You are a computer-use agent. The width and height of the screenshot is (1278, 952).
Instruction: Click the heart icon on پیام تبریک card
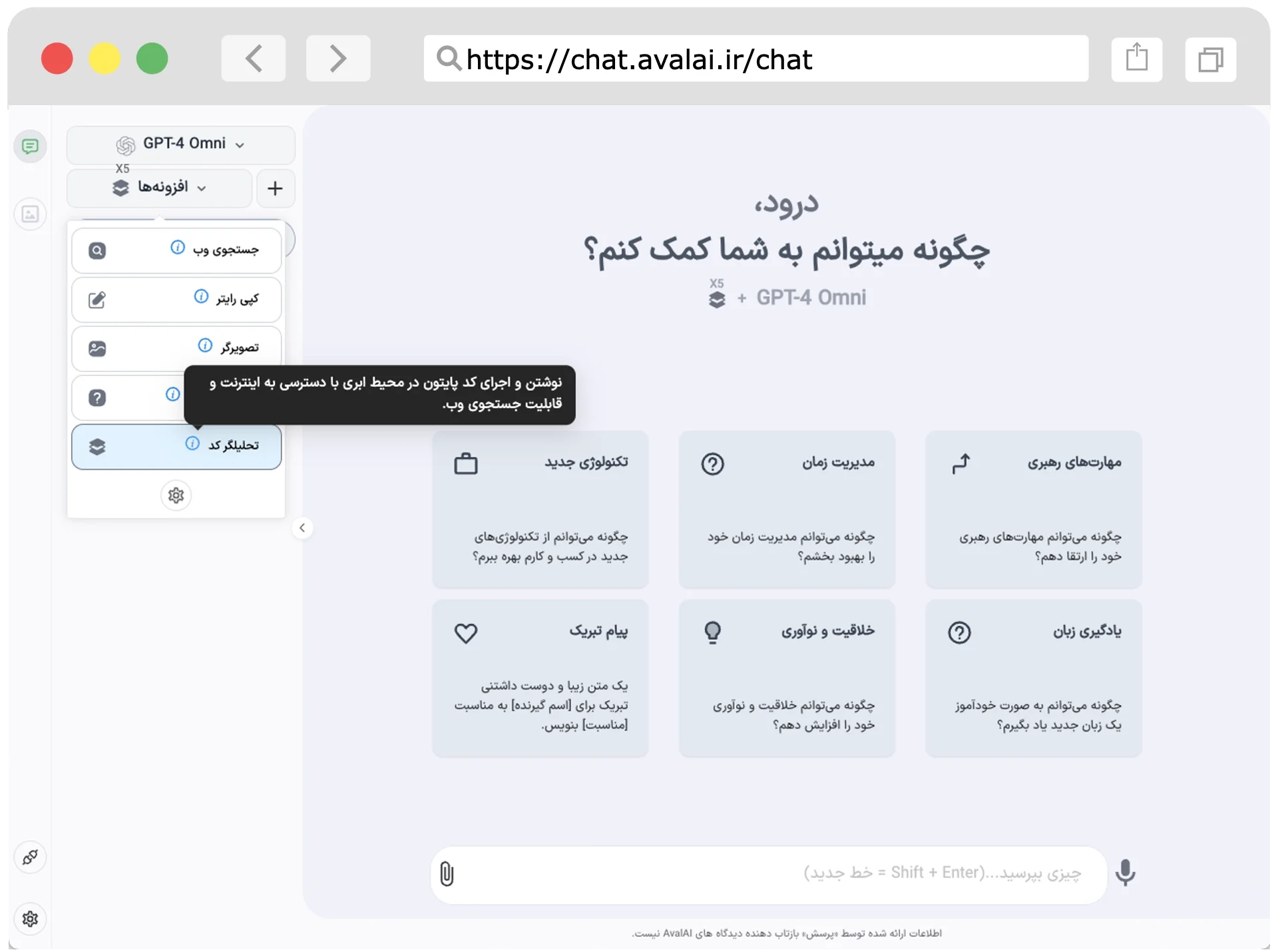click(x=466, y=632)
